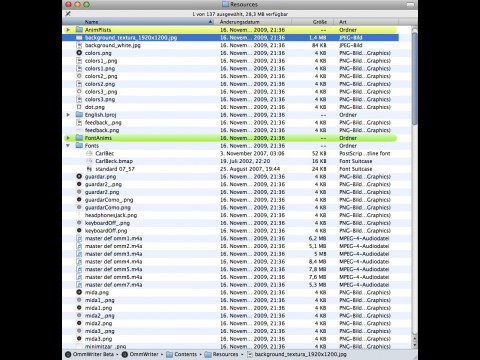The height and width of the screenshot is (360, 480).
Task: Select the guardar2.png row
Action: pyautogui.click(x=230, y=192)
